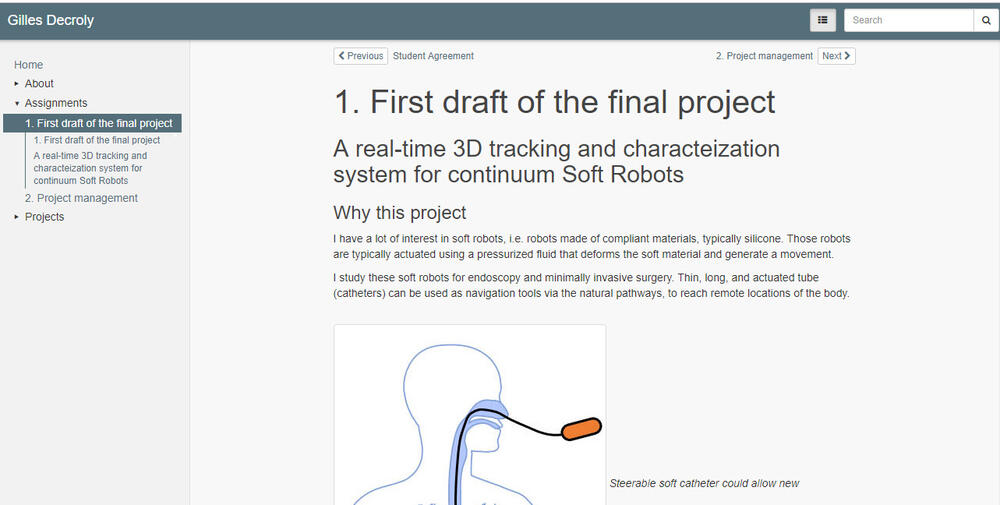
Task: Open the Home sidebar link
Action: pyautogui.click(x=29, y=65)
